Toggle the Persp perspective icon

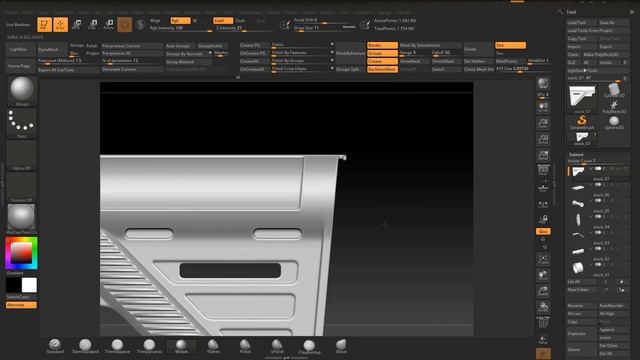point(543,170)
